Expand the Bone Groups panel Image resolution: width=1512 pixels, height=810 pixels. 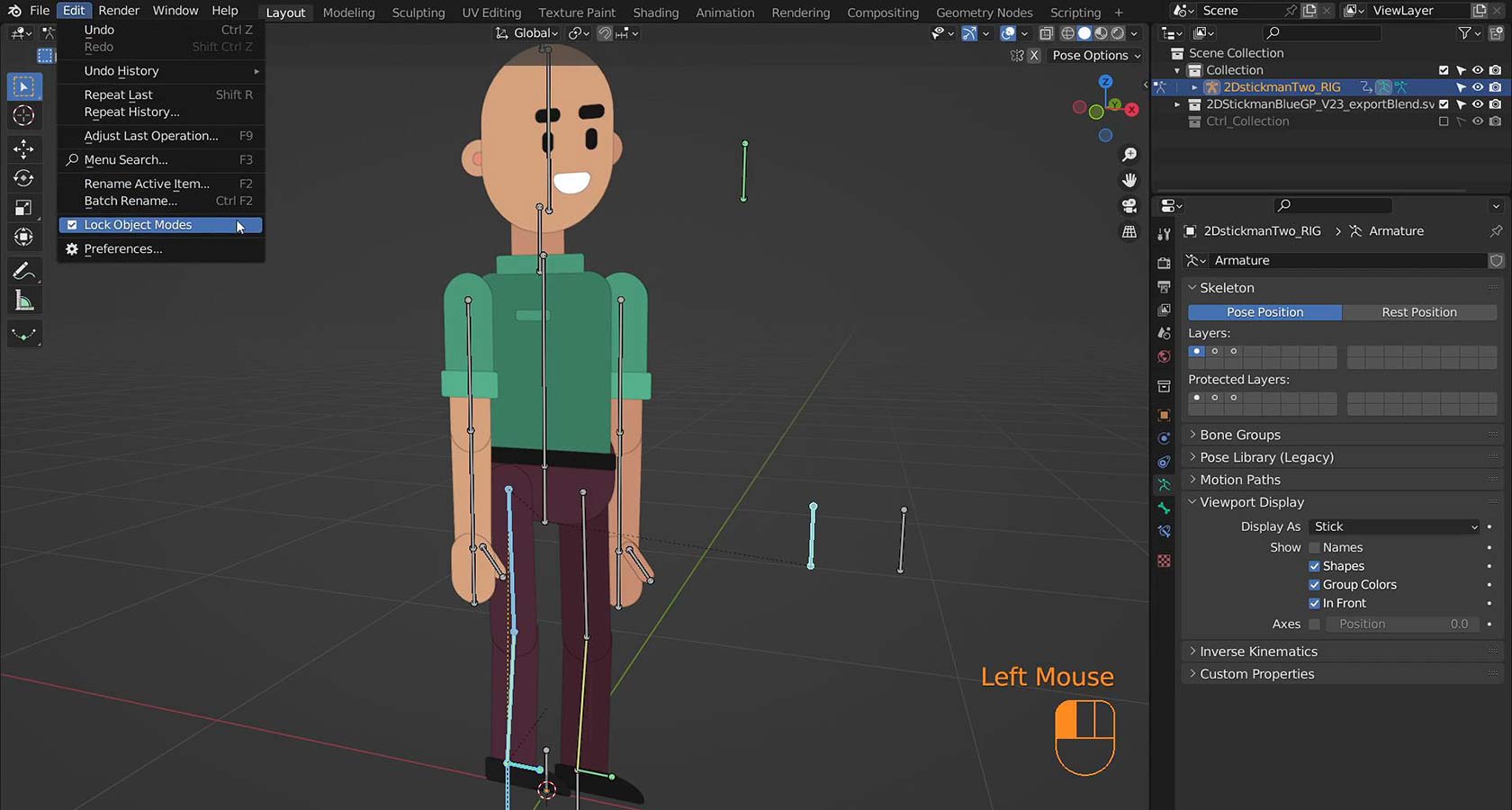pyautogui.click(x=1239, y=435)
